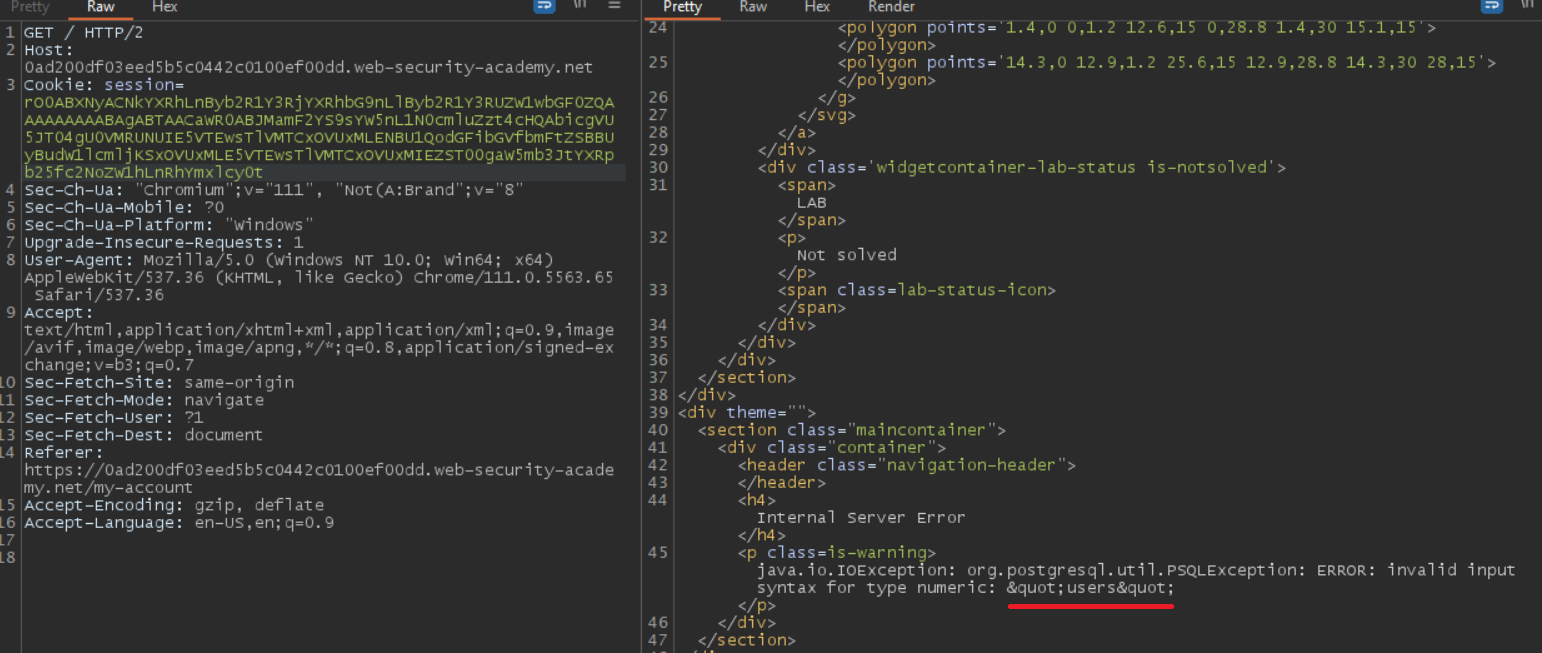Click the Sec-Ch-Ua-Mobile header

[x=124, y=207]
